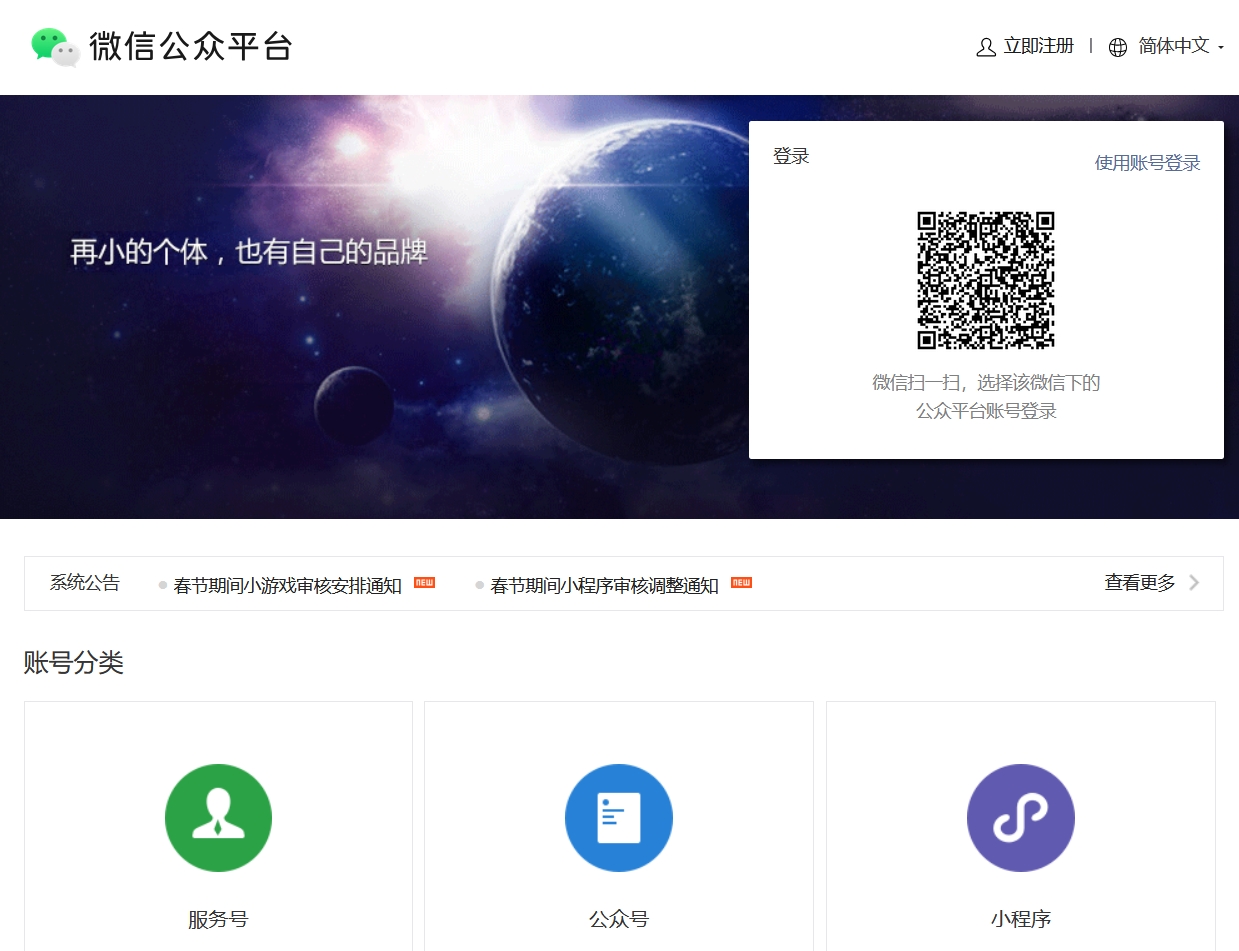1239x951 pixels.
Task: Switch to account password login via 使用账号登录
Action: (x=1147, y=162)
